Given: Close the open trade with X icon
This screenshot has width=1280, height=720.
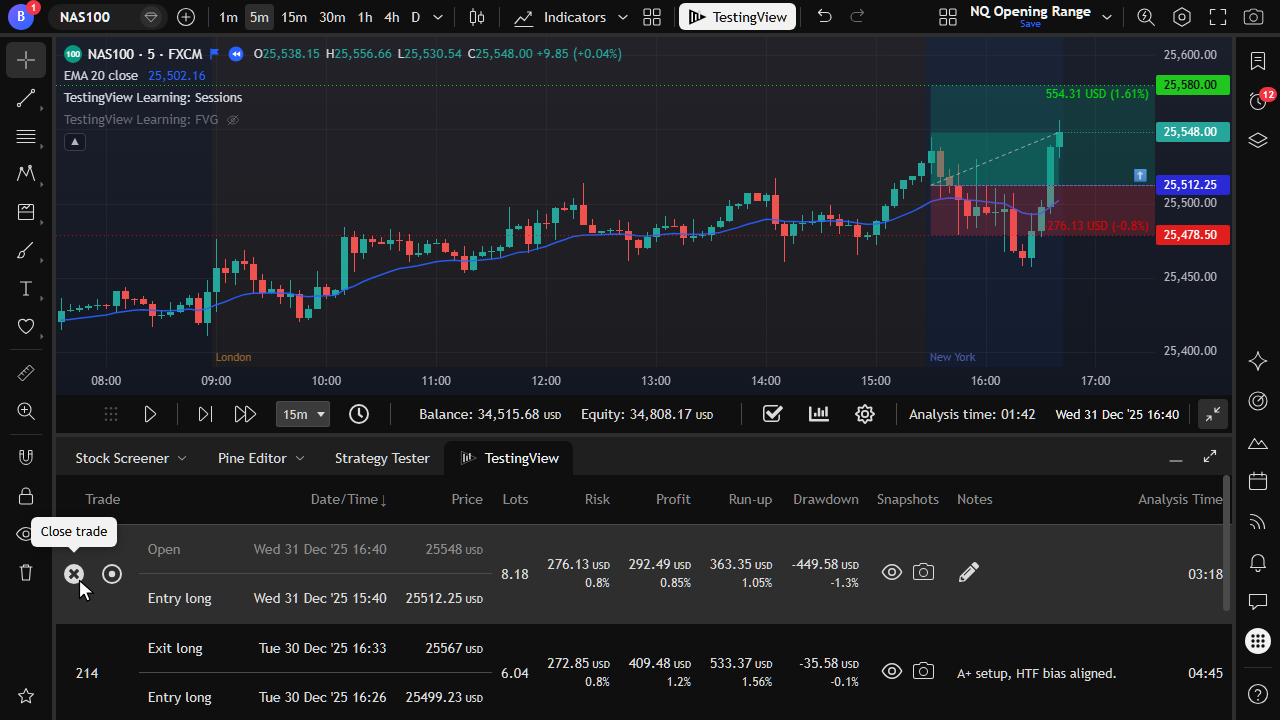Looking at the screenshot, I should (x=74, y=574).
